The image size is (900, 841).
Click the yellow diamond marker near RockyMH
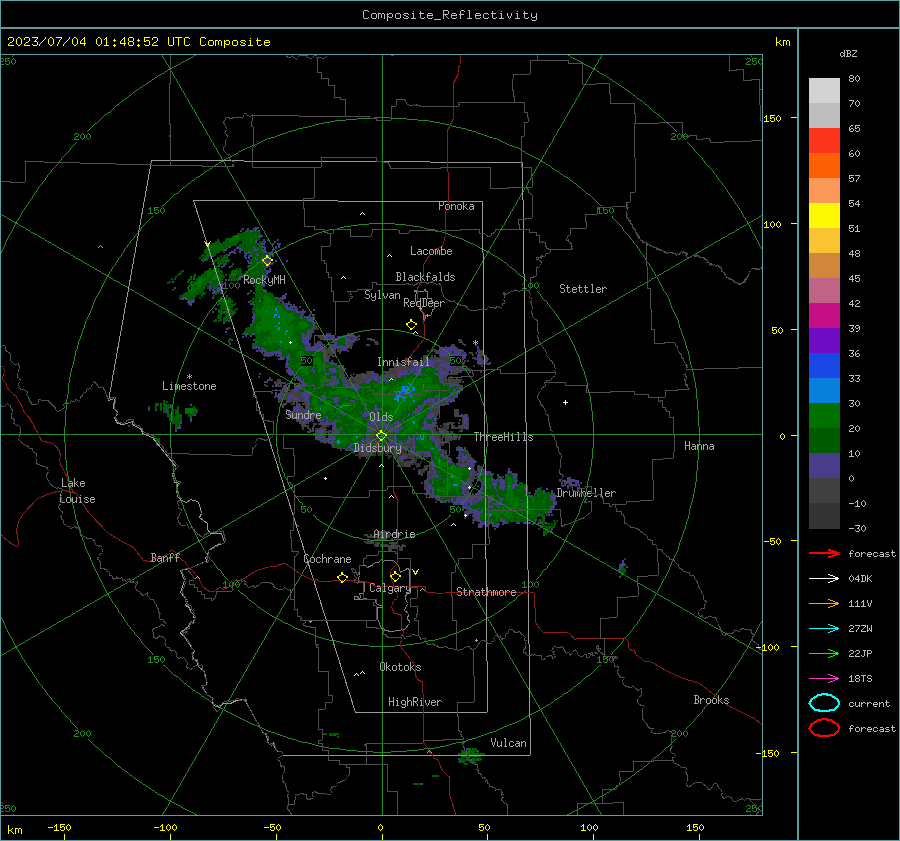[x=267, y=261]
